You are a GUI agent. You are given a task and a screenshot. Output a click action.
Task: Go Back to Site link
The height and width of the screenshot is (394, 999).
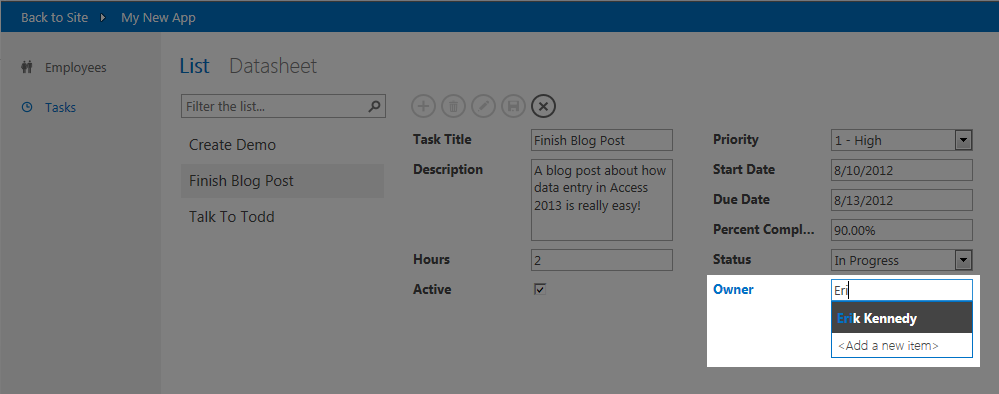[54, 18]
